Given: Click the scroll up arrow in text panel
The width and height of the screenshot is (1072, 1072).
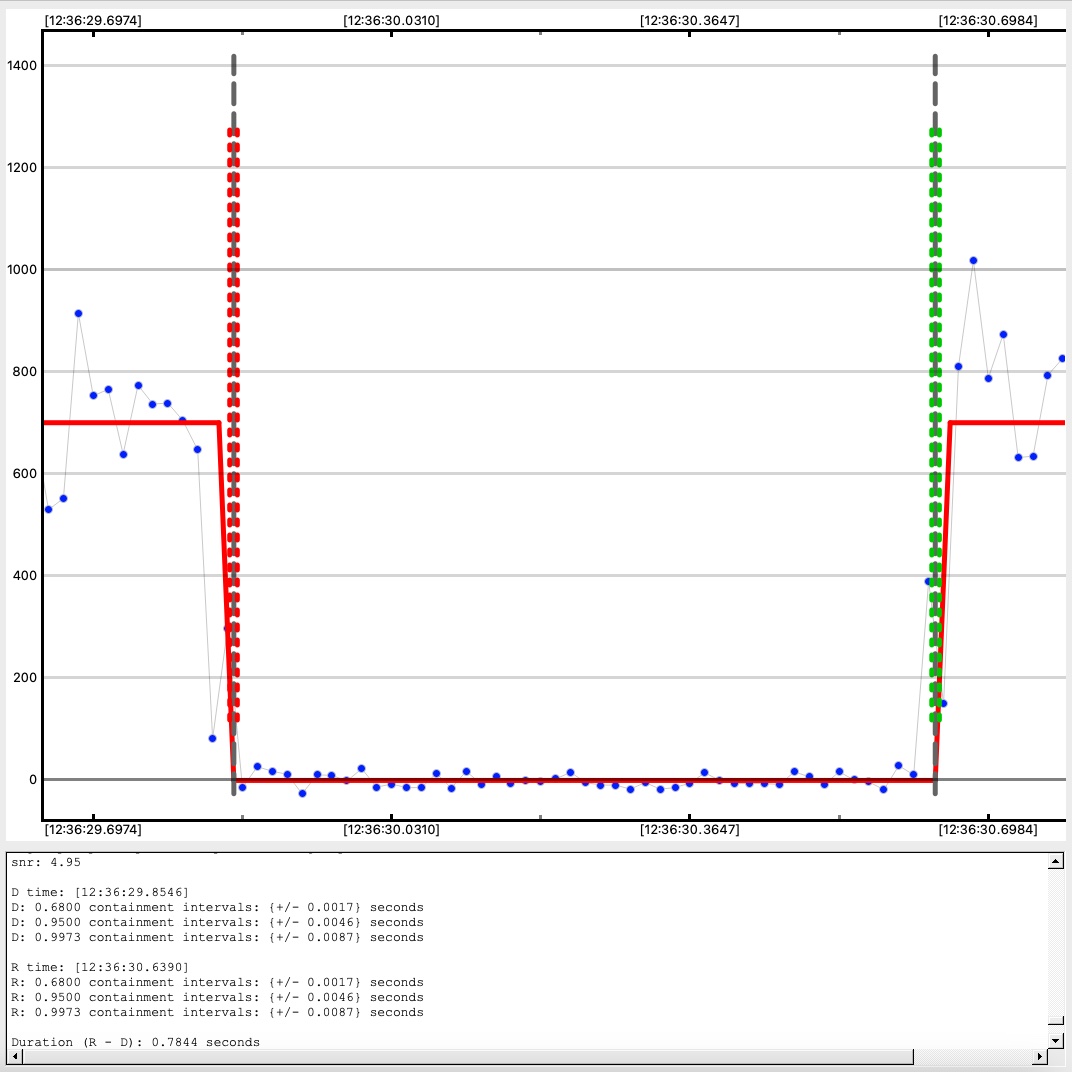Looking at the screenshot, I should [x=1056, y=861].
